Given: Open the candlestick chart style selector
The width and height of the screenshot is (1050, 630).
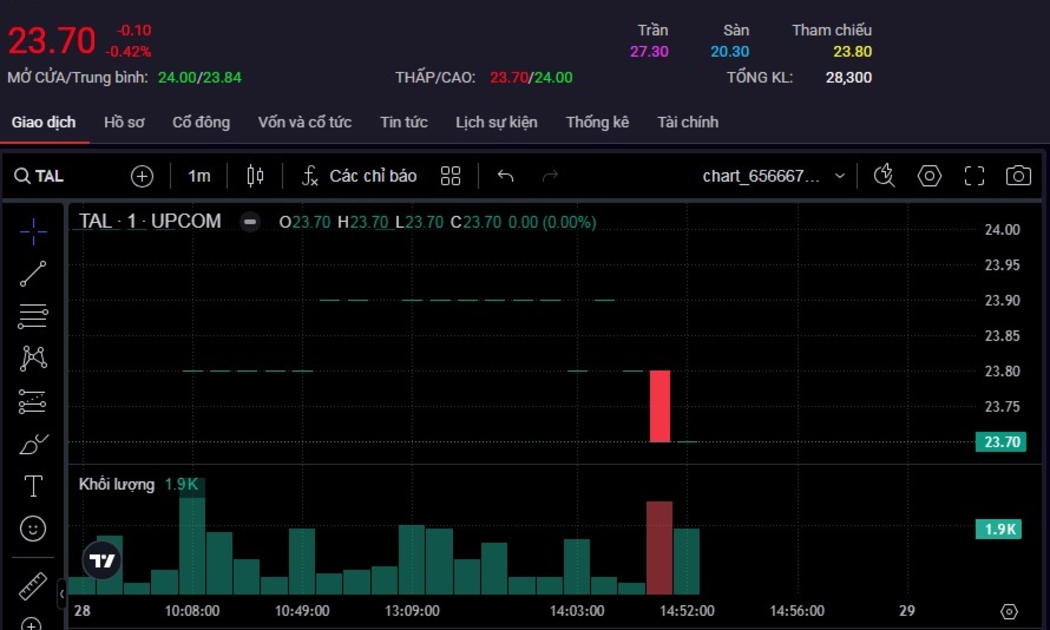Looking at the screenshot, I should pyautogui.click(x=255, y=176).
